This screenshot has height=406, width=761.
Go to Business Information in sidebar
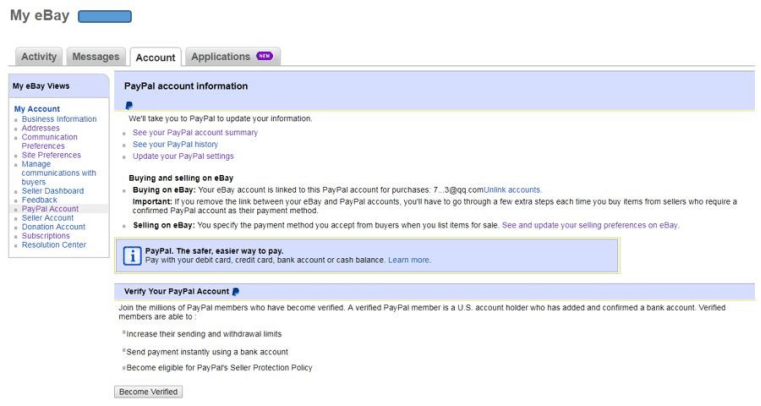[59, 119]
